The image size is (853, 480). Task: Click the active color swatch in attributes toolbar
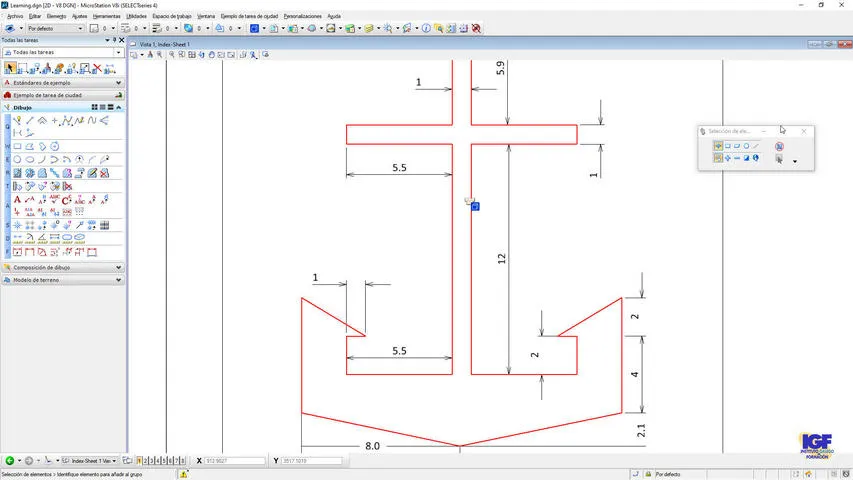click(94, 28)
